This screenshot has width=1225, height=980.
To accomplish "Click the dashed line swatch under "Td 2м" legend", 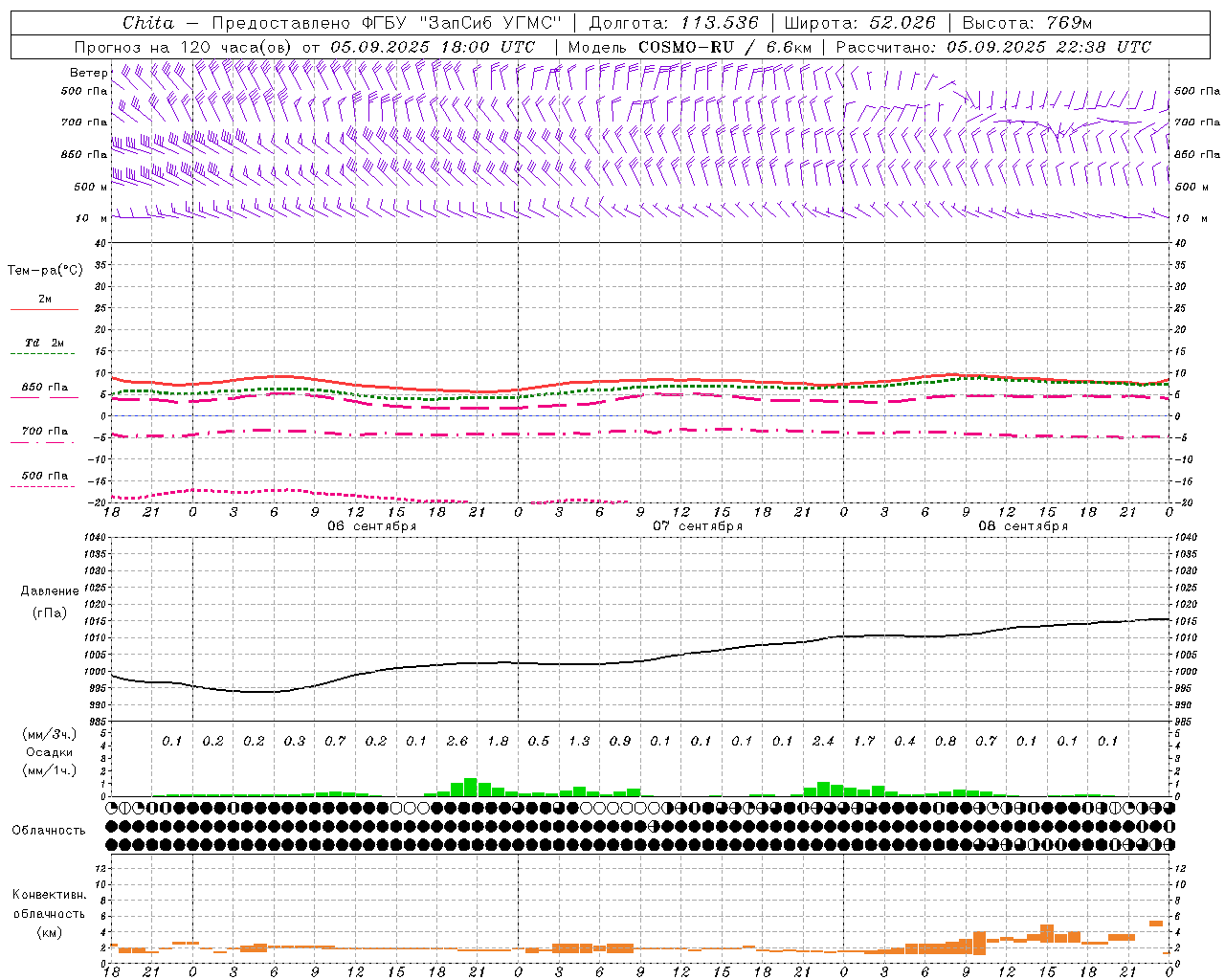I will tap(44, 354).
